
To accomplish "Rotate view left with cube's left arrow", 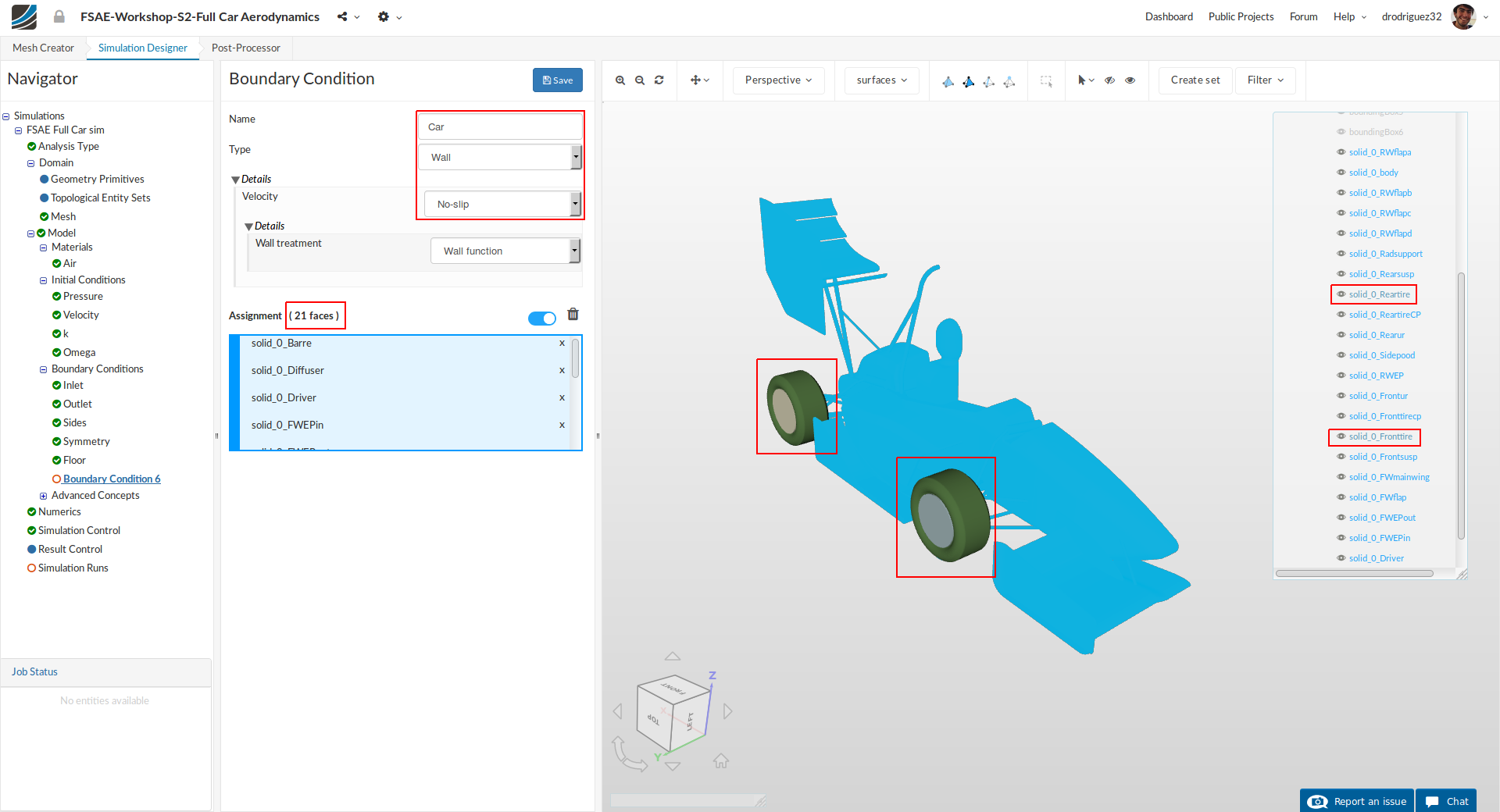I will [618, 711].
